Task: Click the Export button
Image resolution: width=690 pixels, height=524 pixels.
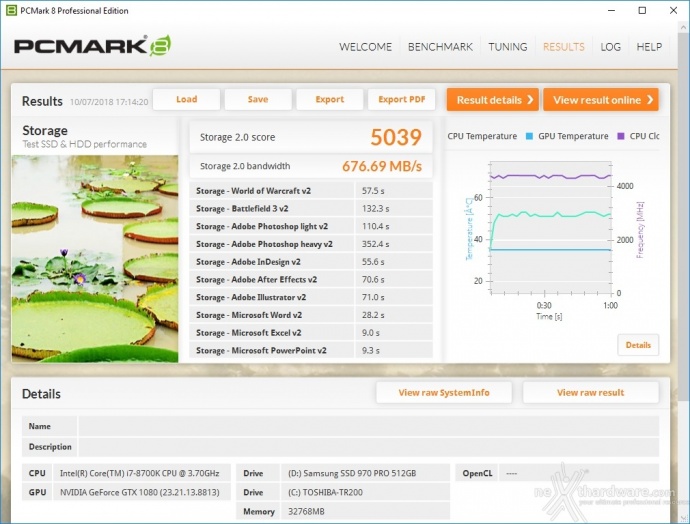Action: [x=330, y=99]
